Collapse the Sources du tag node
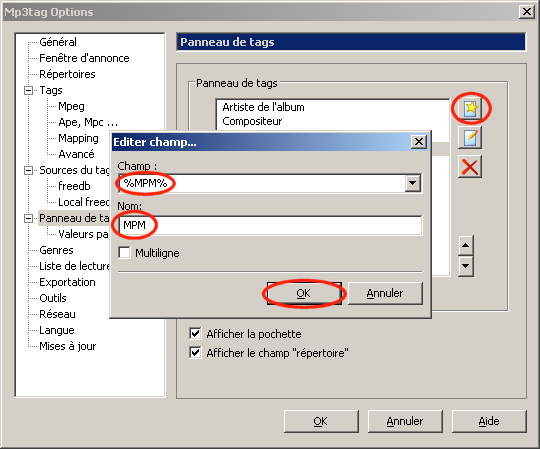 [29, 170]
